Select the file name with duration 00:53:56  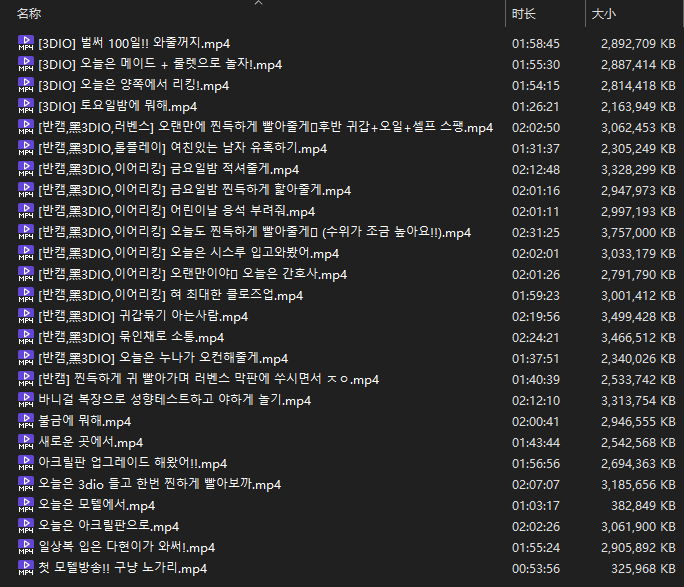coord(123,568)
